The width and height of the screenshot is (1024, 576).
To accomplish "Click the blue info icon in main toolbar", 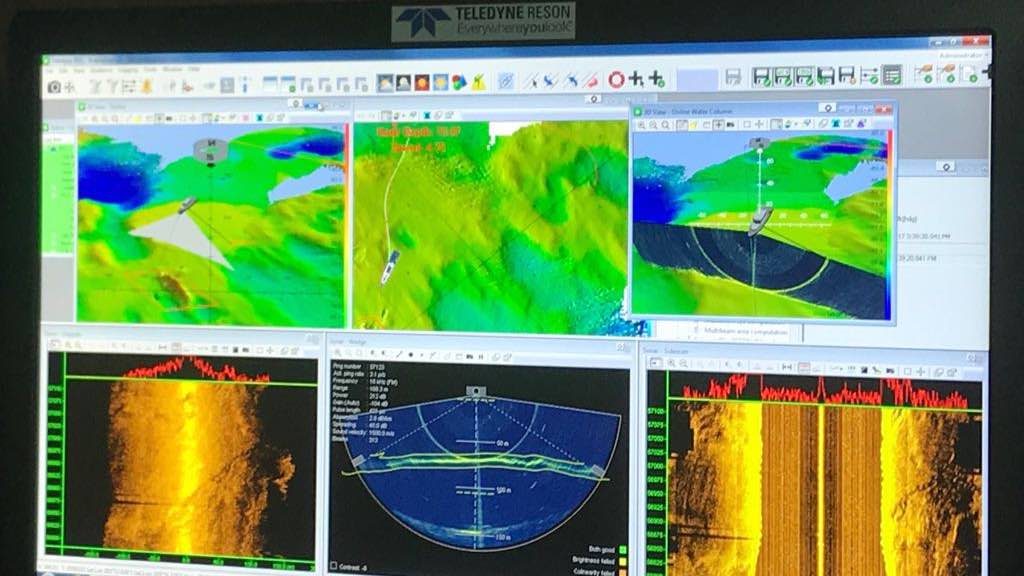I will 245,84.
